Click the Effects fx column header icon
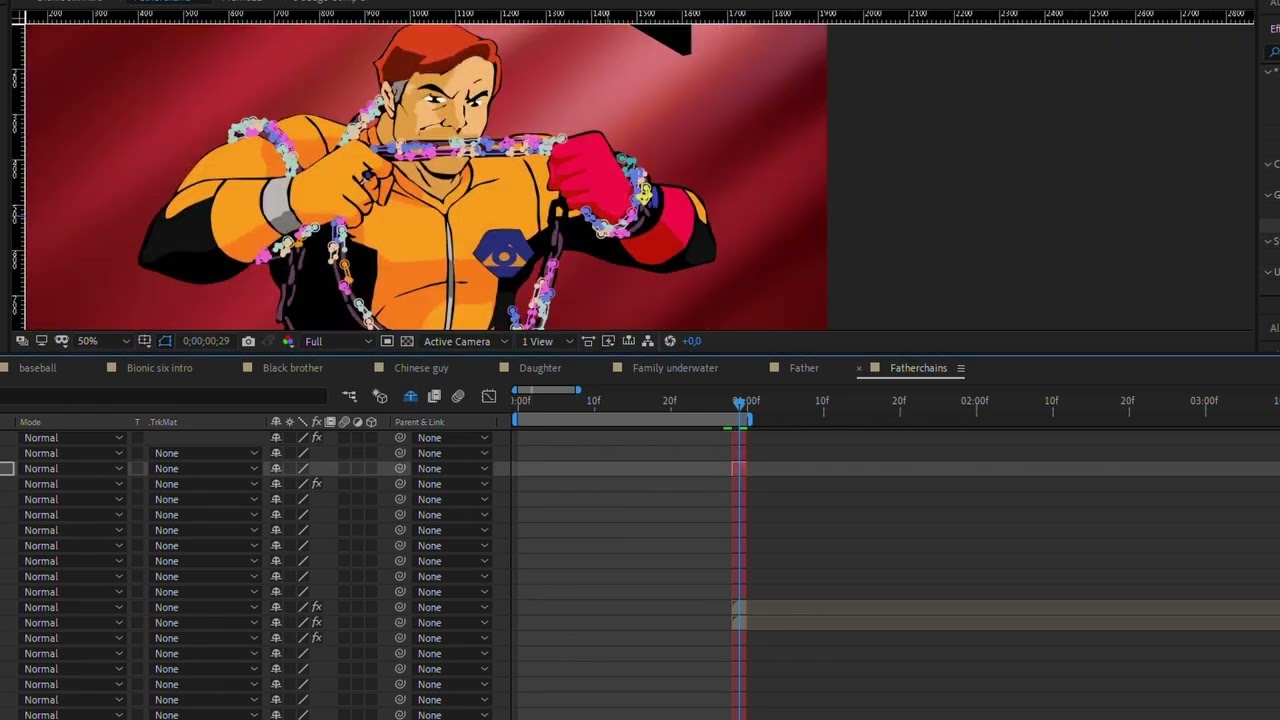 [317, 422]
